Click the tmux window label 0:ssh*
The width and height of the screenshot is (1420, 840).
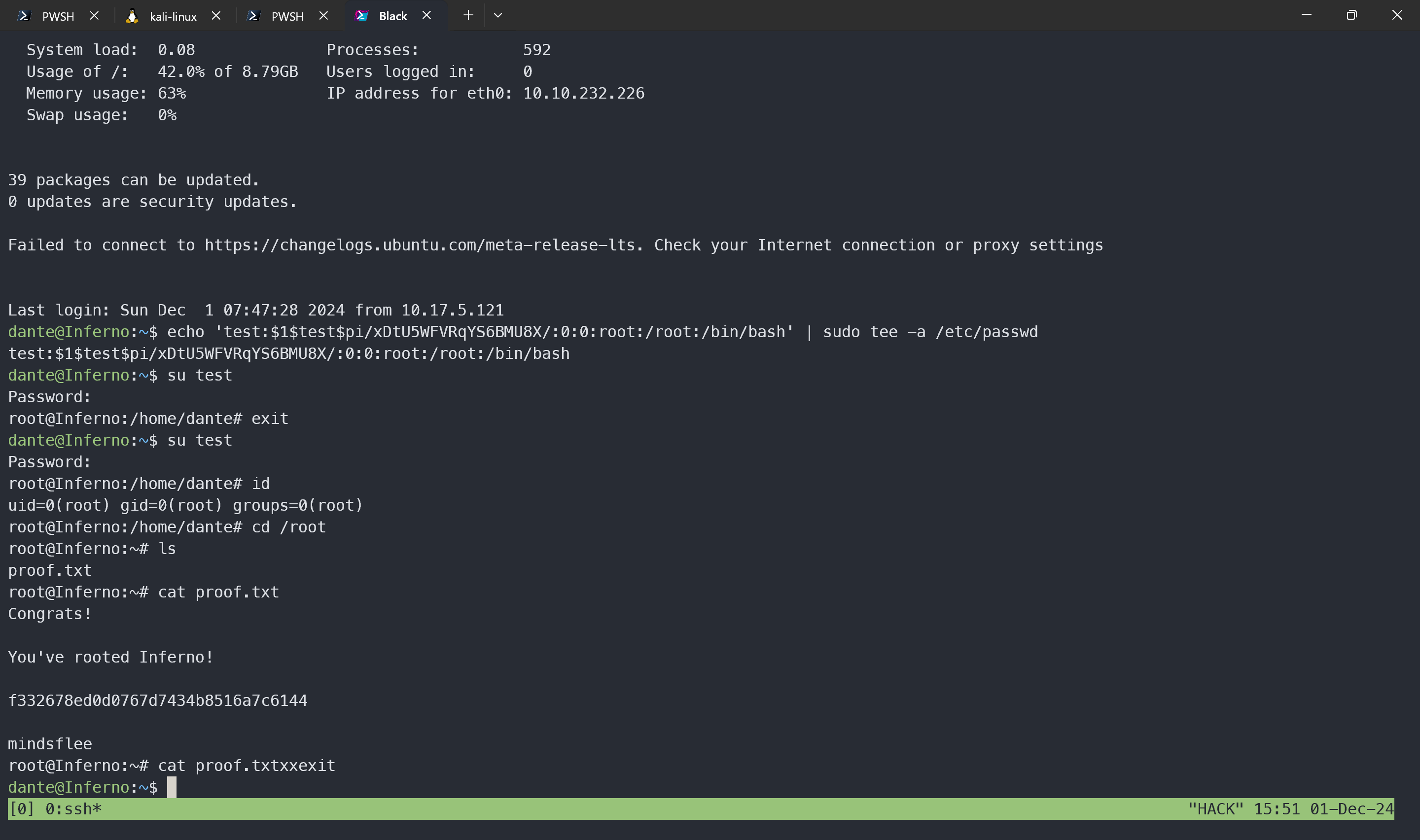(73, 809)
